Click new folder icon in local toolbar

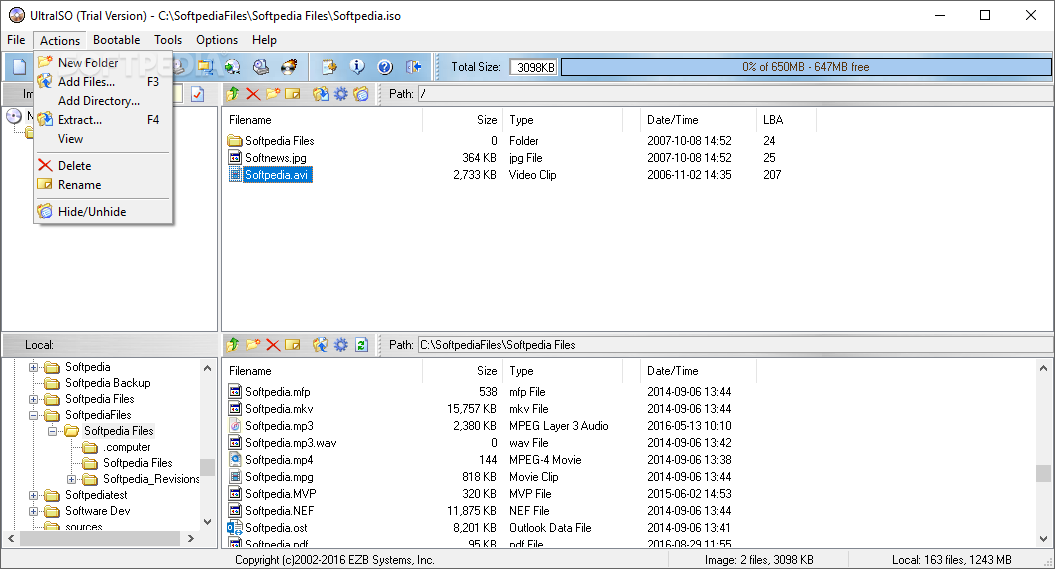pyautogui.click(x=253, y=345)
